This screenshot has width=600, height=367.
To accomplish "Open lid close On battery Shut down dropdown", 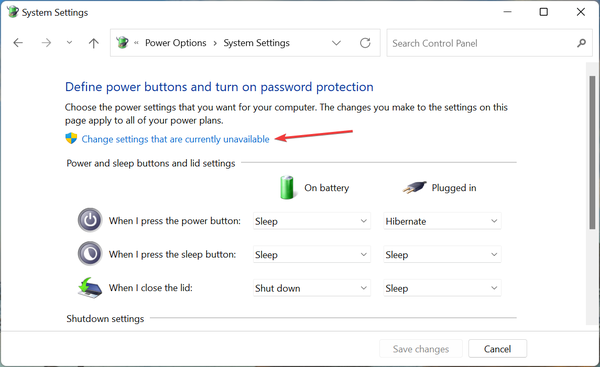I will pos(311,288).
